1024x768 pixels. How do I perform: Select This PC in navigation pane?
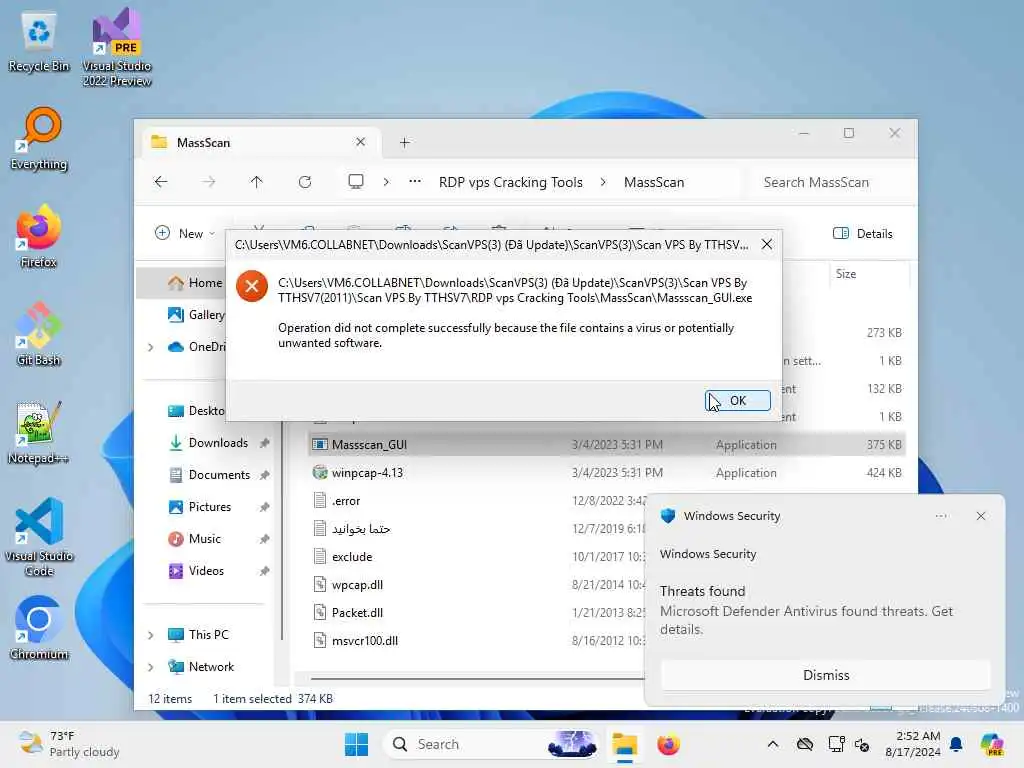(x=208, y=635)
